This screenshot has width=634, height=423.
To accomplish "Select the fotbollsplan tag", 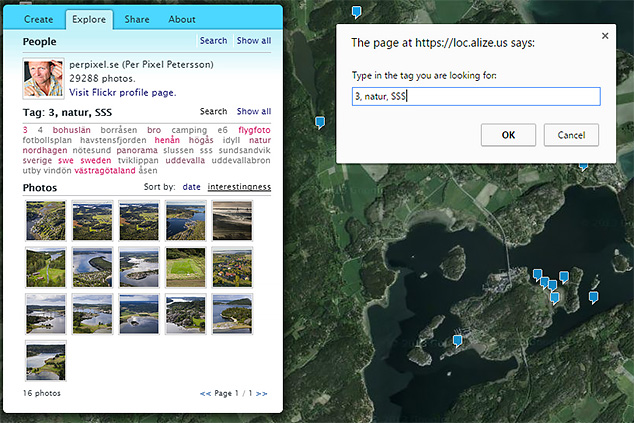I will [47, 140].
